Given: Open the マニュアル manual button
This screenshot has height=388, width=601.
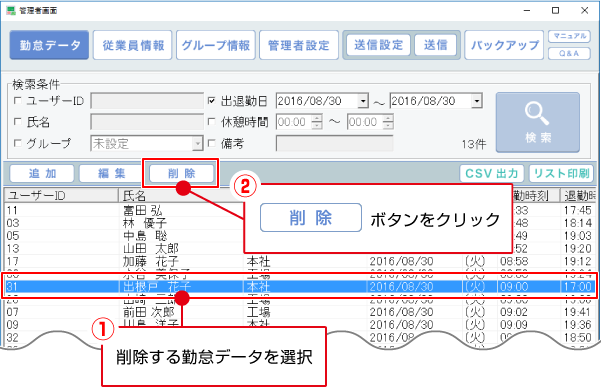Looking at the screenshot, I should pyautogui.click(x=569, y=36).
